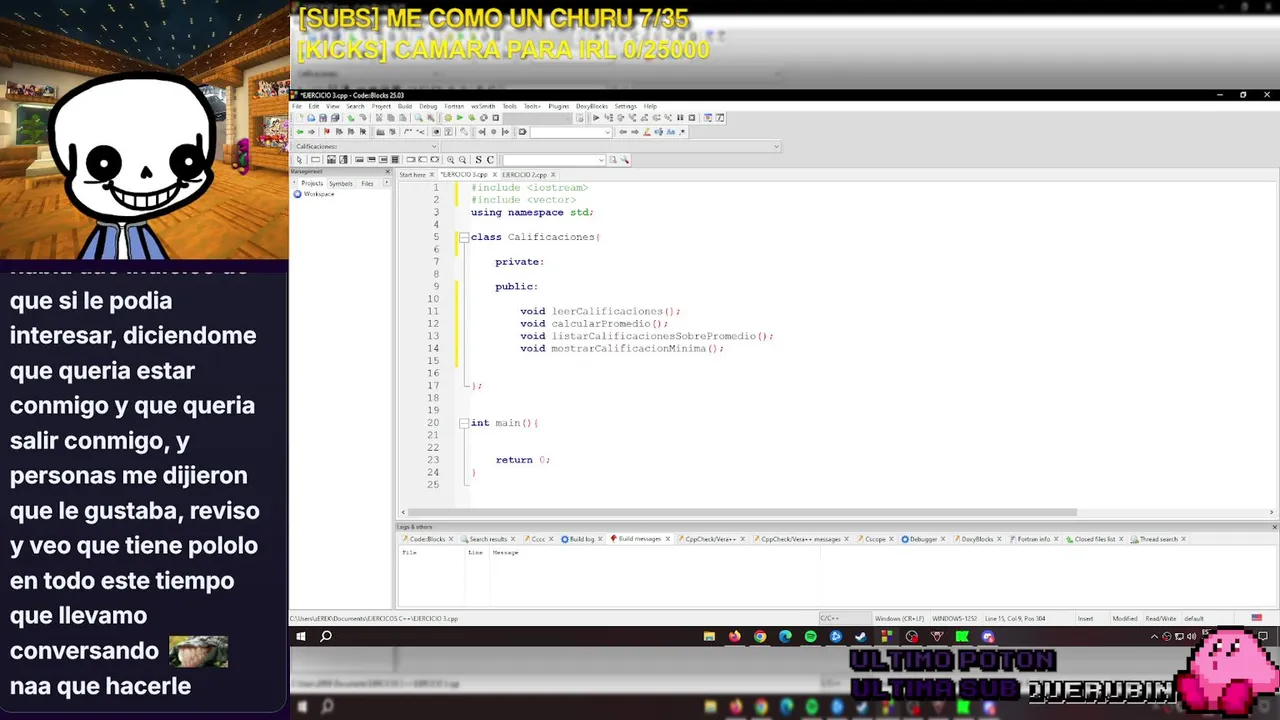This screenshot has height=720, width=1280.
Task: Click the Open file toolbar icon
Action: 311,117
